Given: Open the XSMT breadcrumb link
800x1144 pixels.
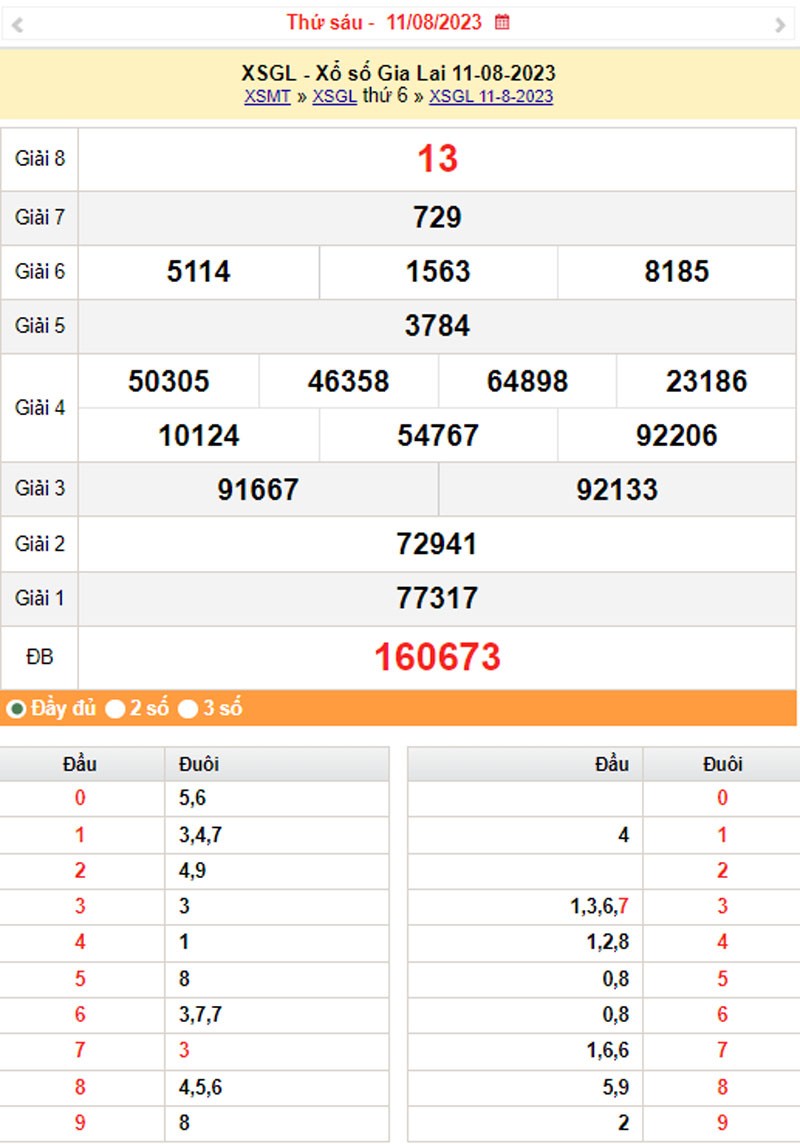Looking at the screenshot, I should tap(267, 97).
